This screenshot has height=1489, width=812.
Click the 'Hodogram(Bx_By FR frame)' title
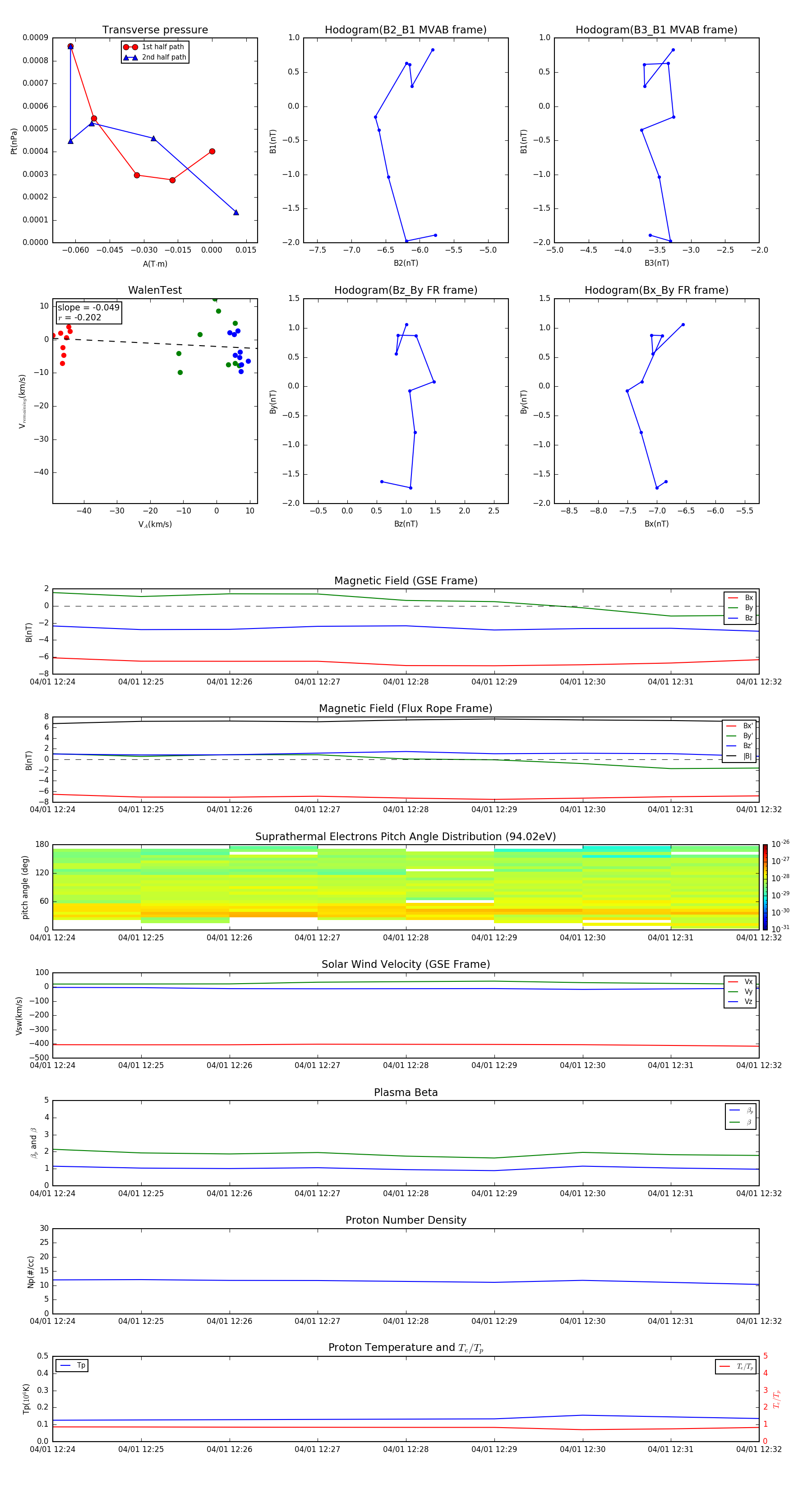[x=656, y=290]
